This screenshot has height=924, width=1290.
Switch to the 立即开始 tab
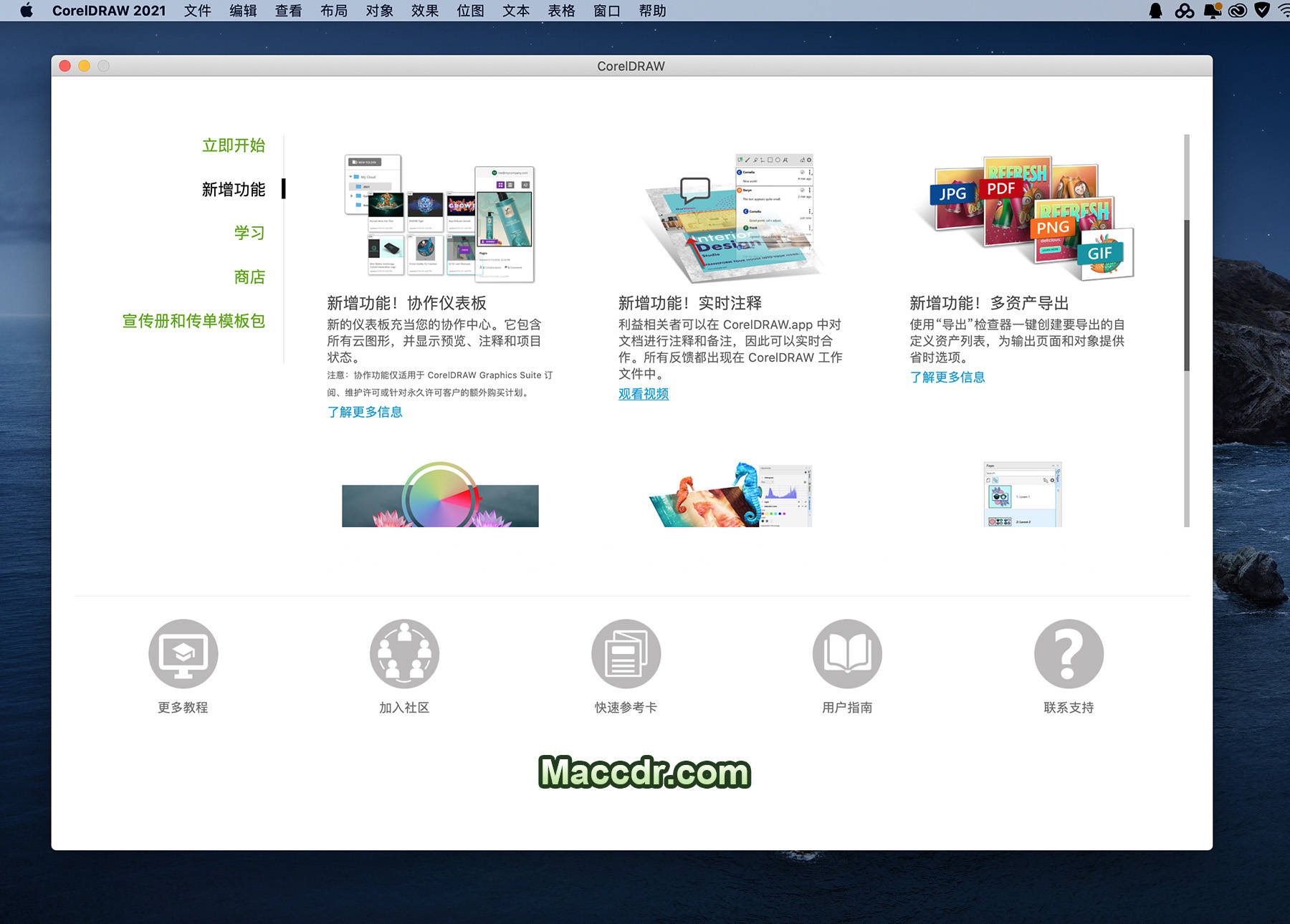[234, 145]
